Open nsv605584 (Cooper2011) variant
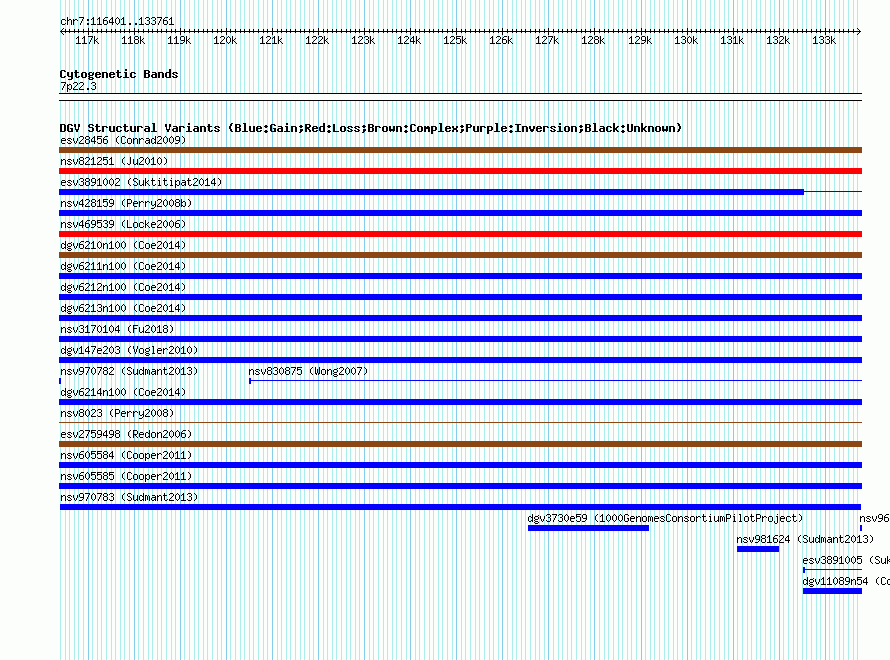Image resolution: width=890 pixels, height=660 pixels. point(126,455)
